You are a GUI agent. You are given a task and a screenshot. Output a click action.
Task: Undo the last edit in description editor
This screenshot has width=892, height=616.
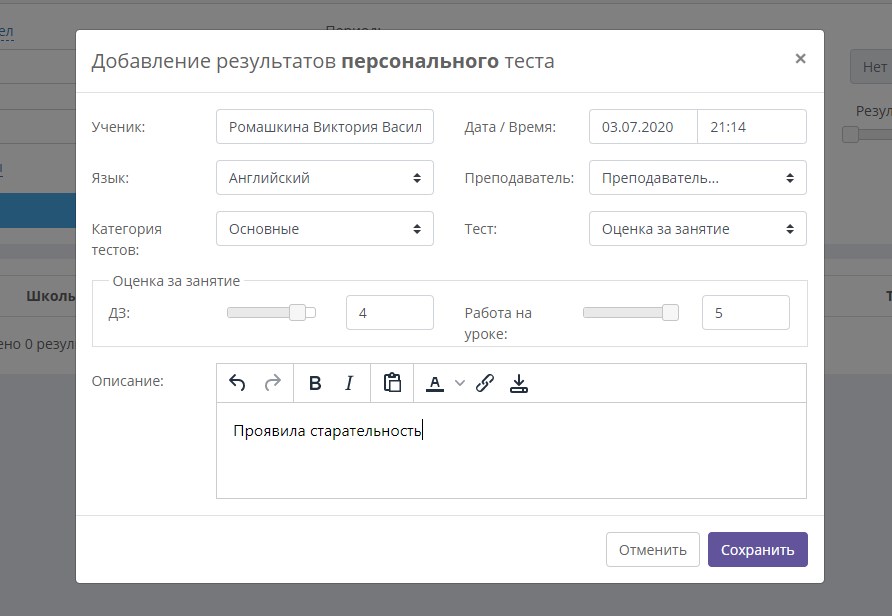[237, 383]
